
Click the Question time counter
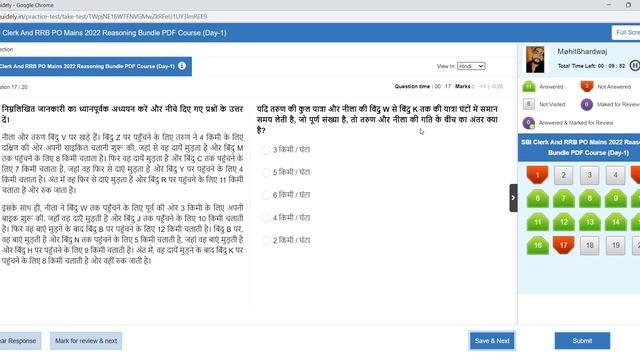click(422, 87)
